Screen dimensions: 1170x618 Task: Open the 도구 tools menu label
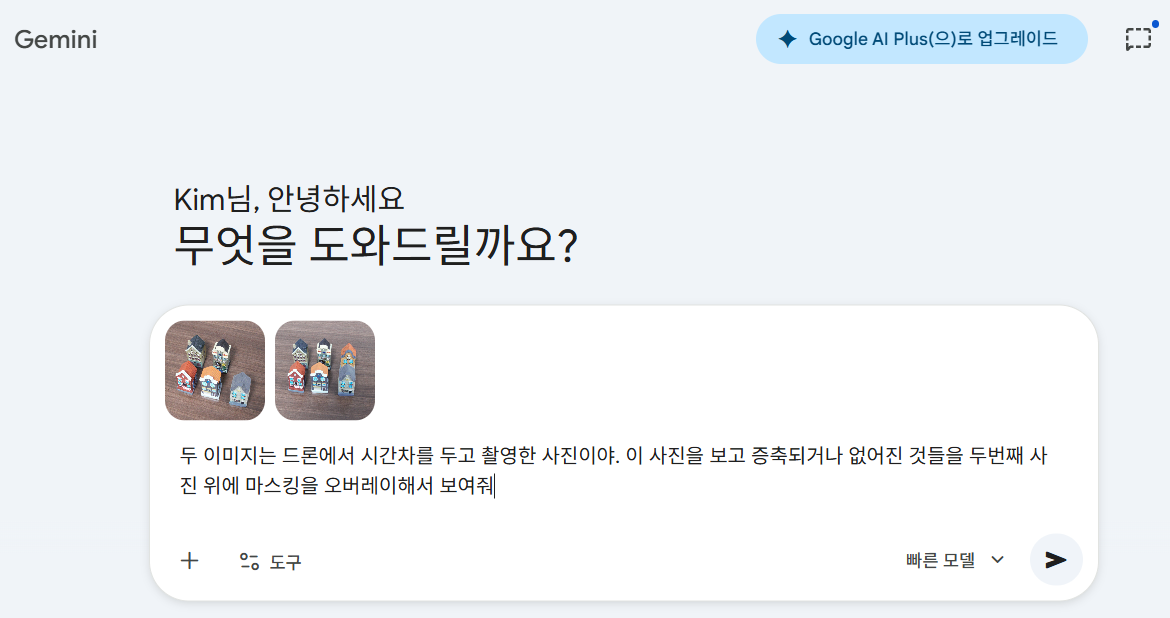(285, 562)
